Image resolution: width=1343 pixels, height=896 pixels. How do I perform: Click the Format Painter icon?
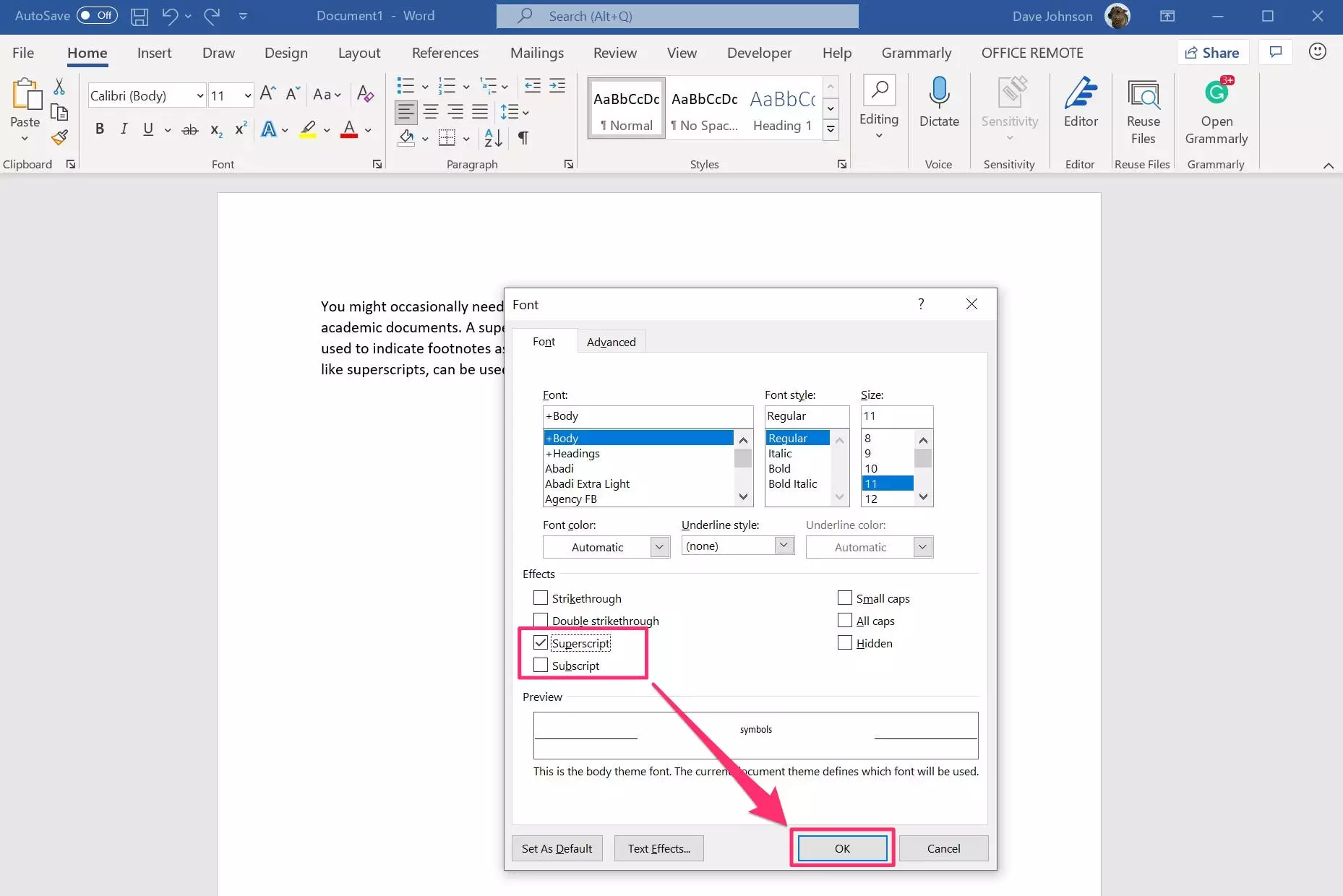pos(59,137)
